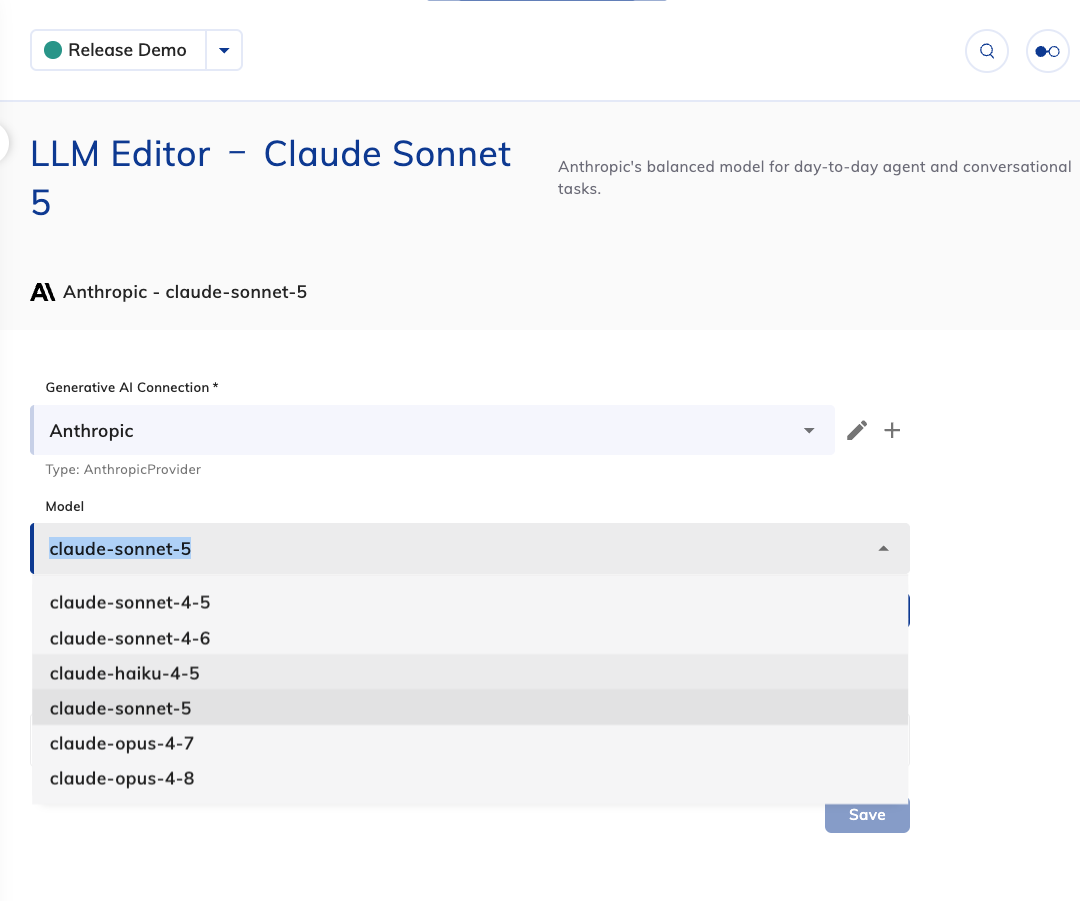Screen dimensions: 1080x901
Task: Click the 'Model' field label
Action: pos(65,506)
